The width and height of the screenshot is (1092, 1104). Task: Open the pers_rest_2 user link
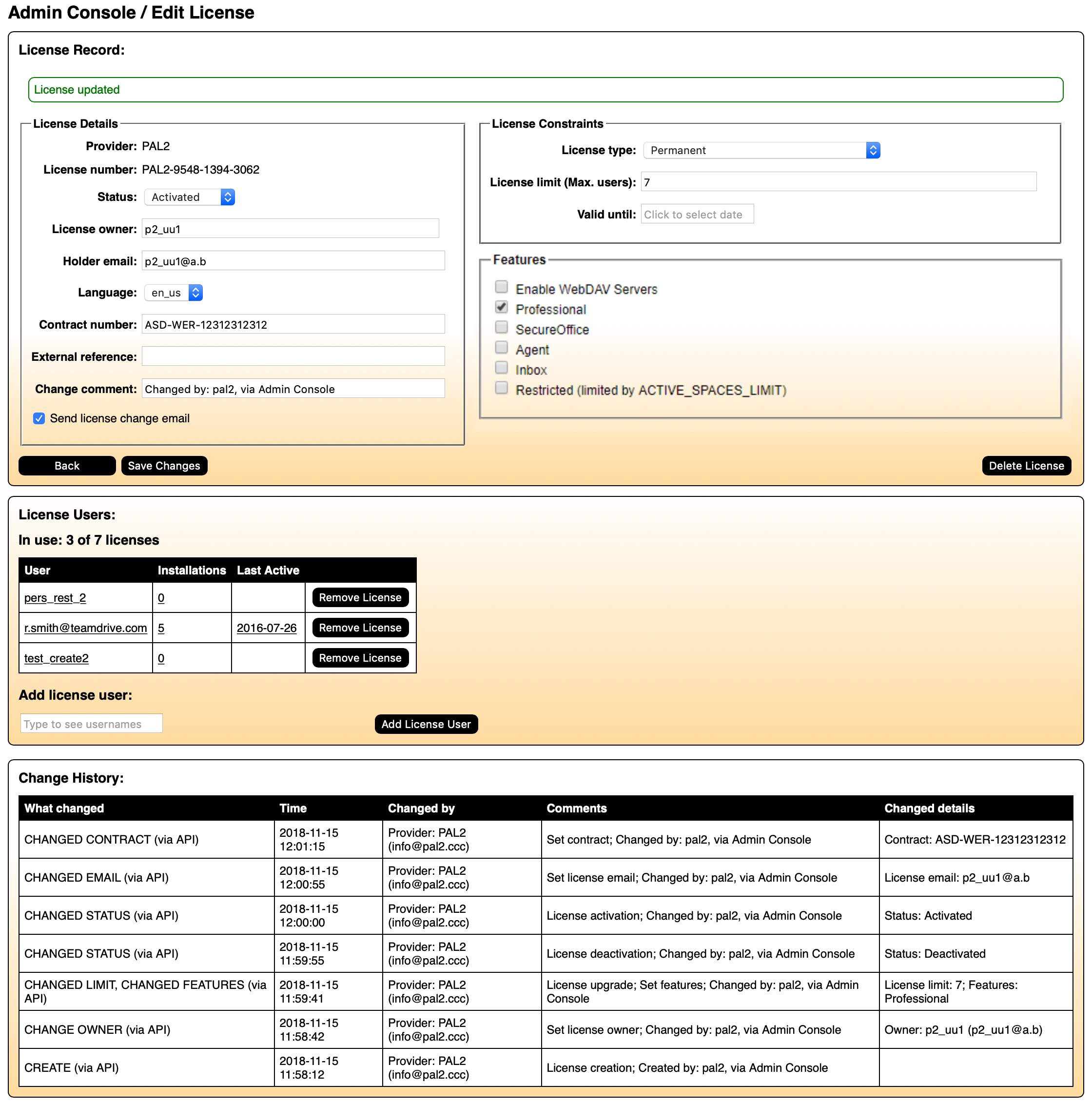click(x=54, y=598)
